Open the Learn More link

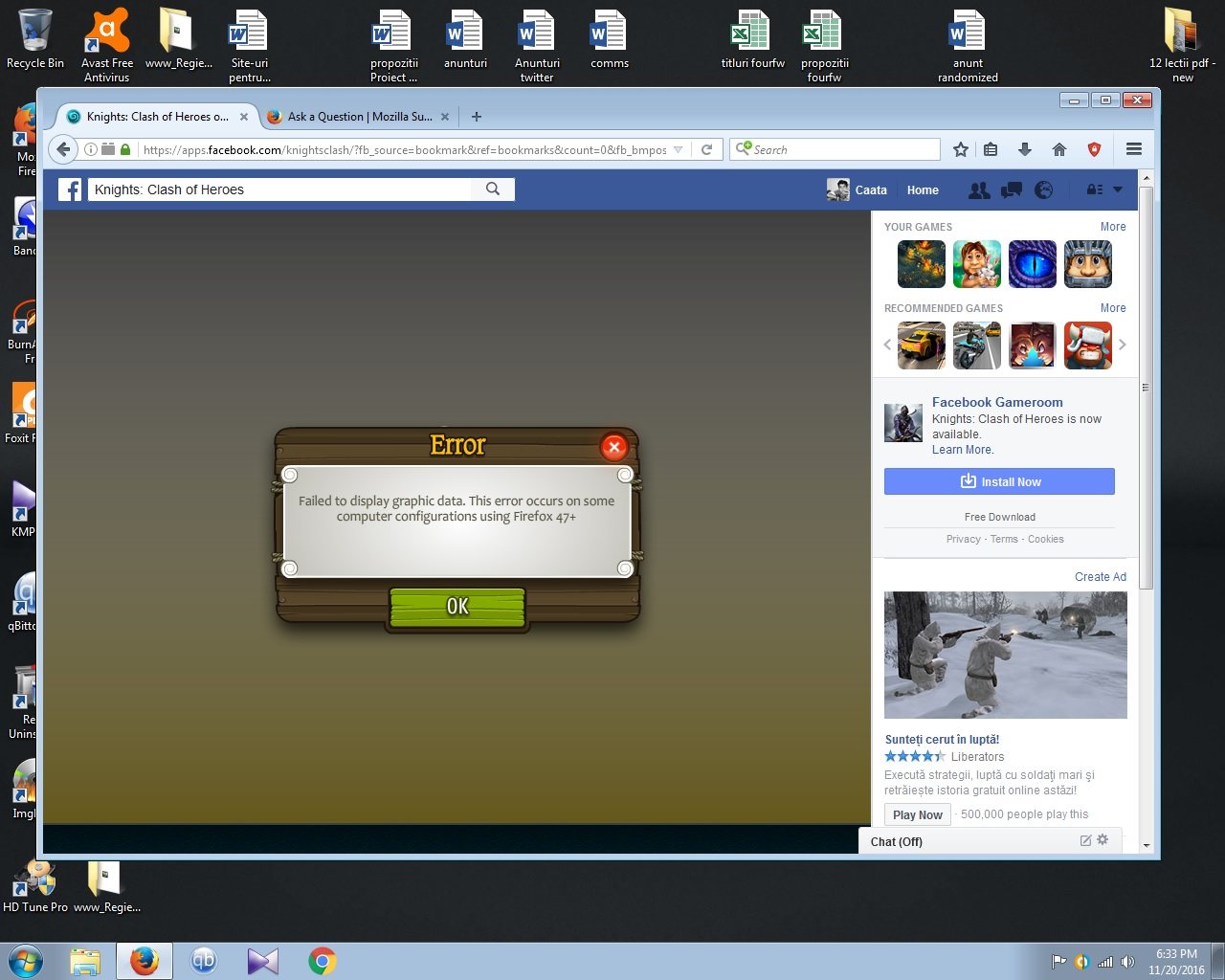pos(962,450)
